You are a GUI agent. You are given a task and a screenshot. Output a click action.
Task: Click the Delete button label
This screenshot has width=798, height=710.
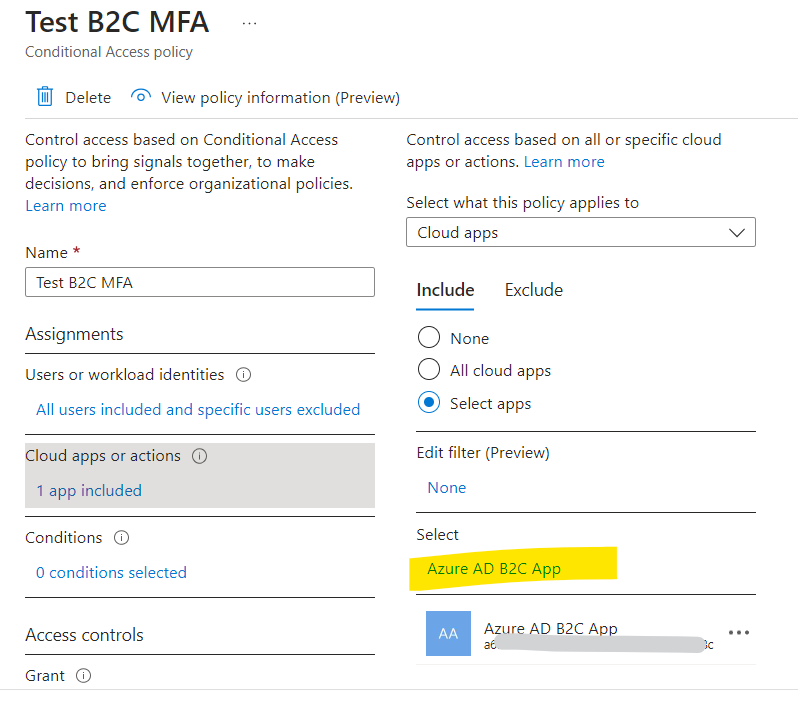coord(88,97)
